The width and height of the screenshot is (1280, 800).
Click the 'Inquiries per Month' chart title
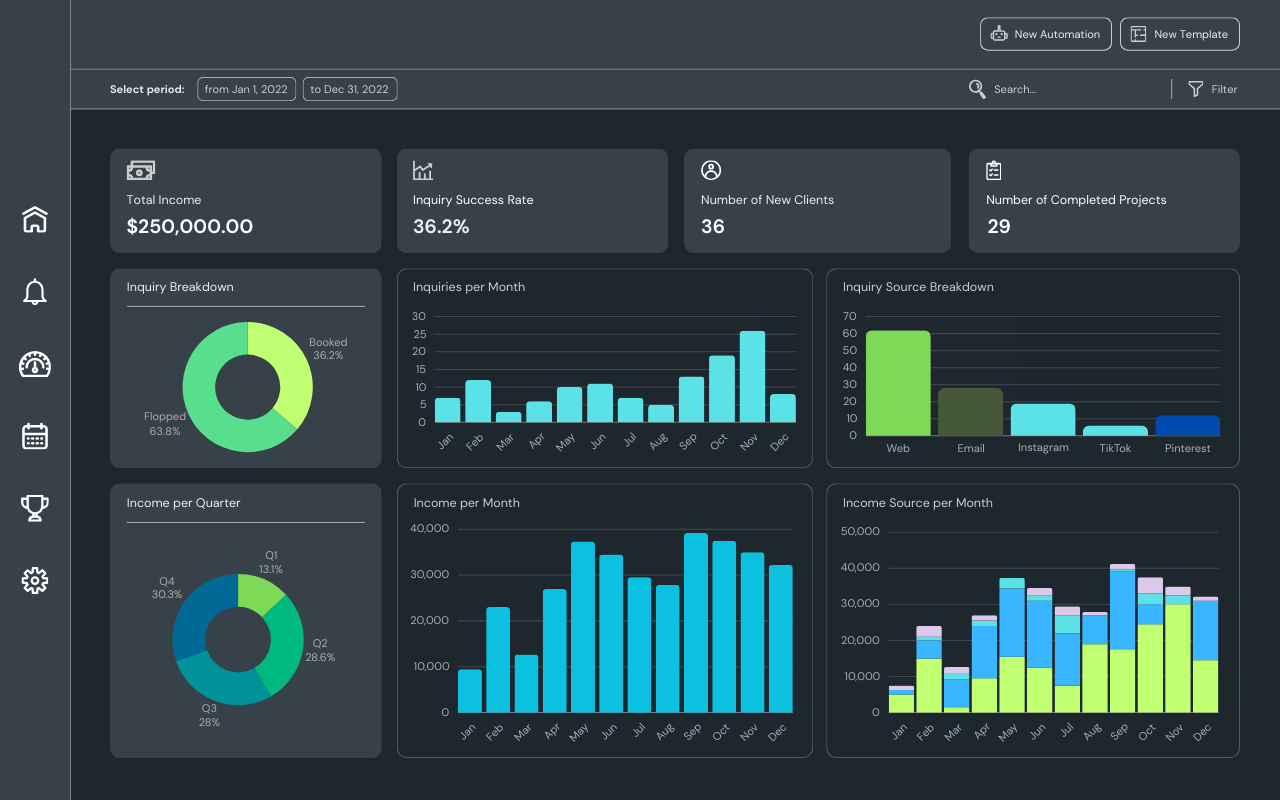(469, 287)
